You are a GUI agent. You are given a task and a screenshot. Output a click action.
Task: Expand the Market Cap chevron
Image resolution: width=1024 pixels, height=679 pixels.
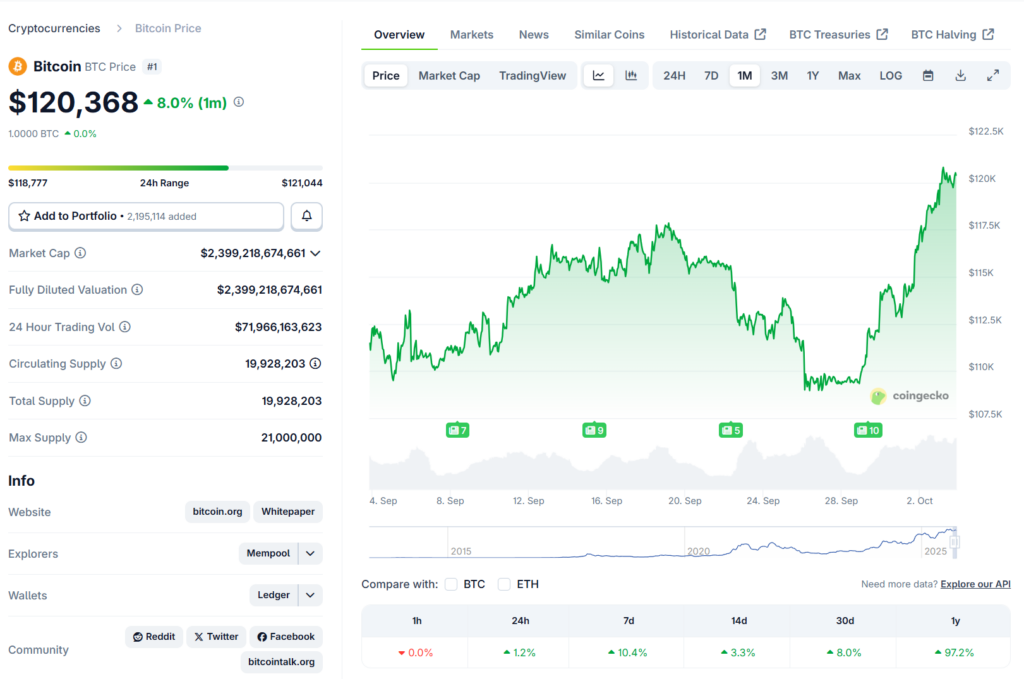[316, 254]
